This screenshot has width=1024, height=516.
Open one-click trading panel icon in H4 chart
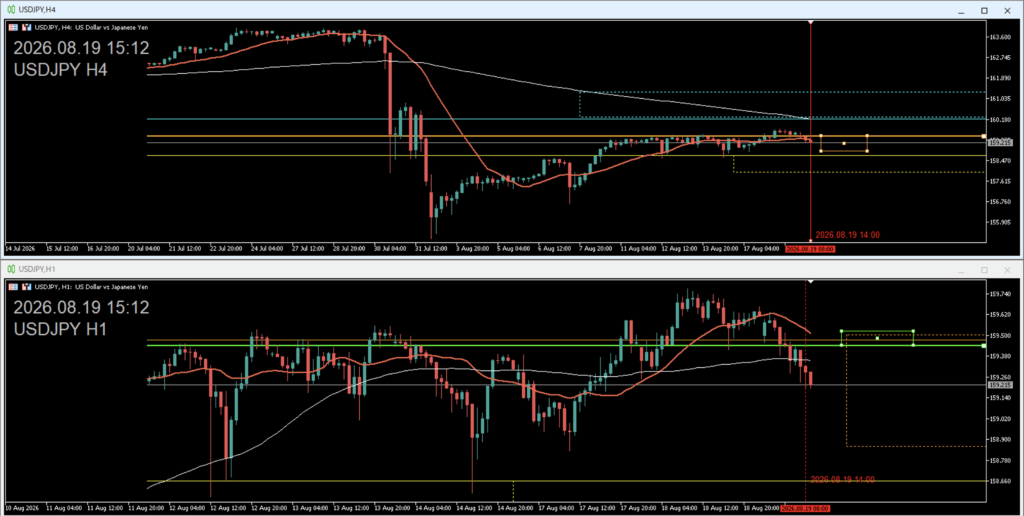[27, 27]
